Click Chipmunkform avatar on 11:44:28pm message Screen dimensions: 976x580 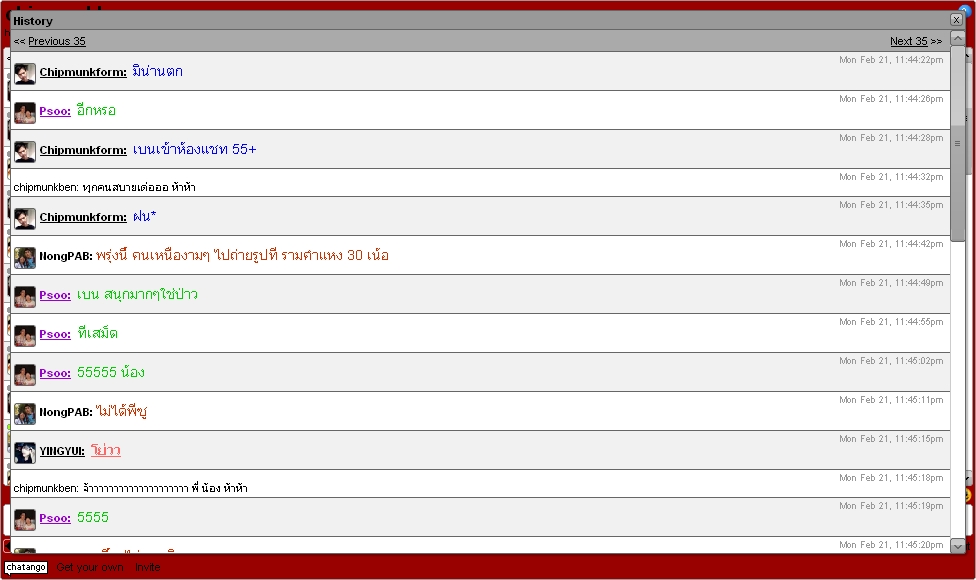coord(25,151)
